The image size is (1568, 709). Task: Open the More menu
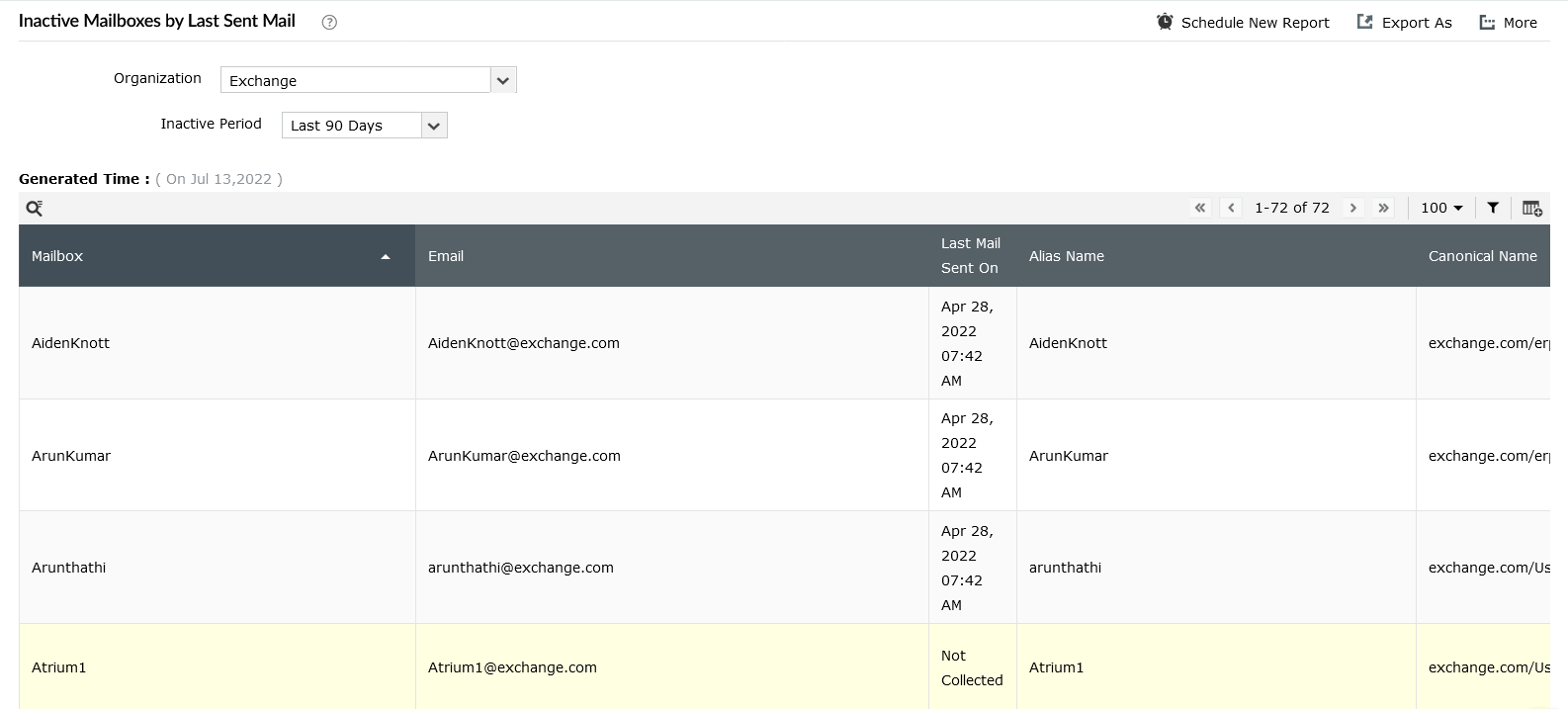1509,23
